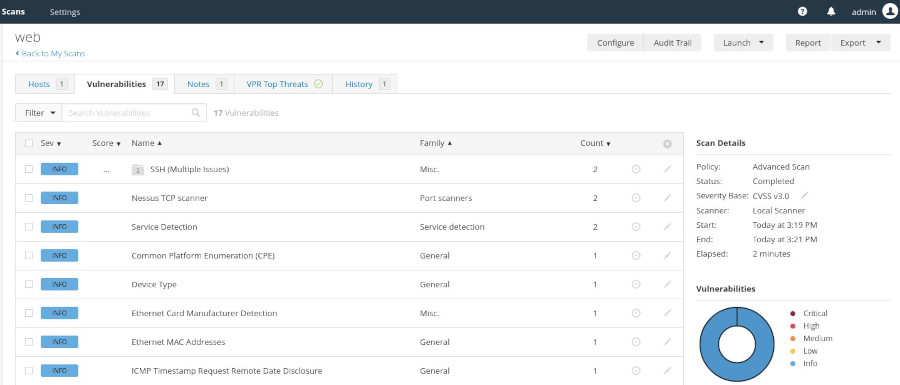
Task: Check the Ethernet Card Manufacturer Detection checkbox
Action: pyautogui.click(x=29, y=313)
